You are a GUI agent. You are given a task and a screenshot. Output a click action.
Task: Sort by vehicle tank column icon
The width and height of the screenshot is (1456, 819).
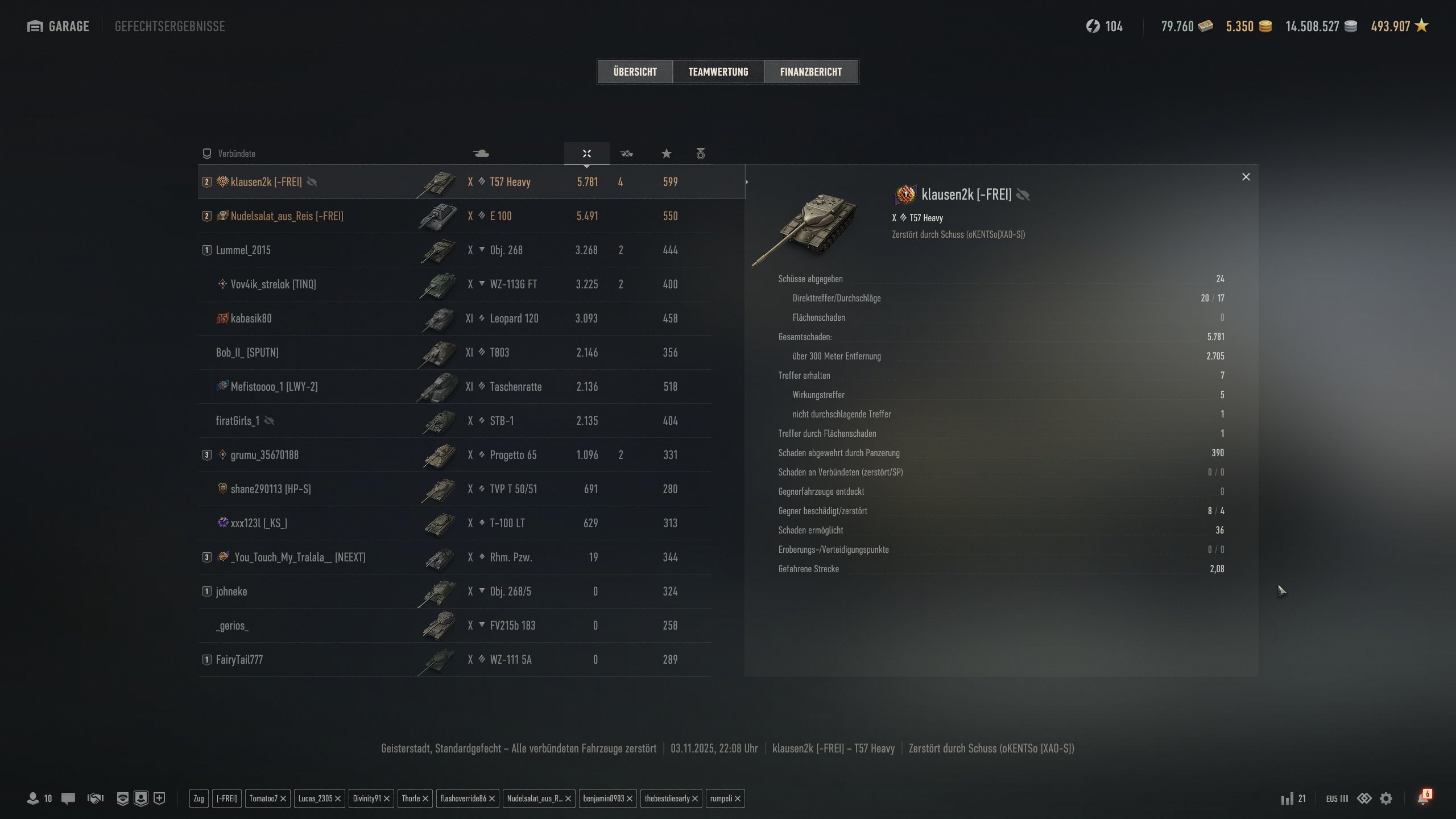pyautogui.click(x=481, y=154)
